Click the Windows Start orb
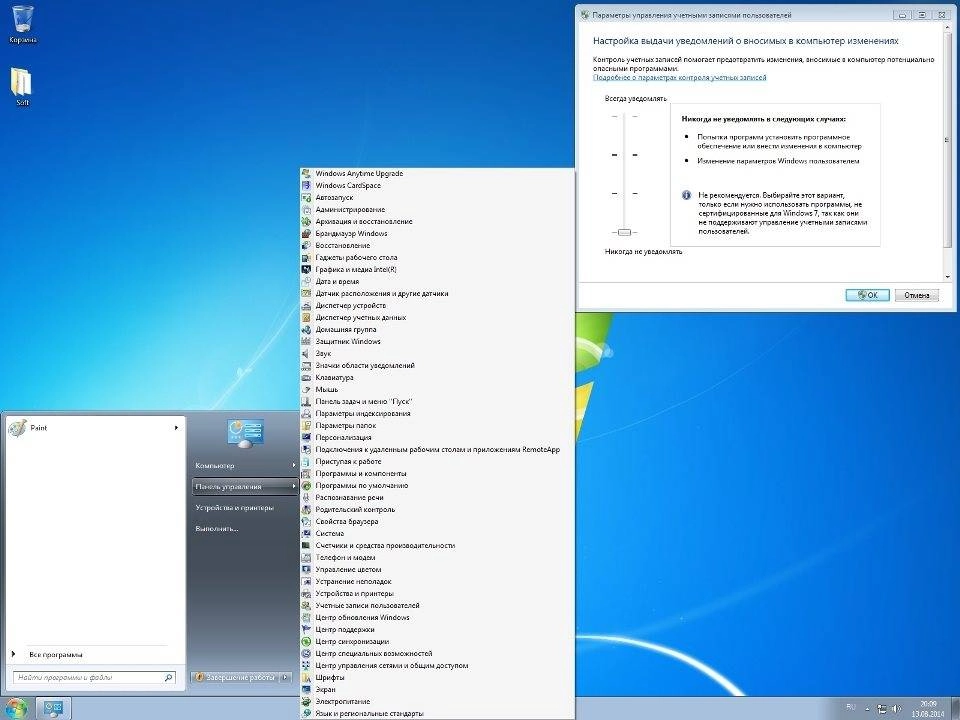This screenshot has height=720, width=960. 17,709
